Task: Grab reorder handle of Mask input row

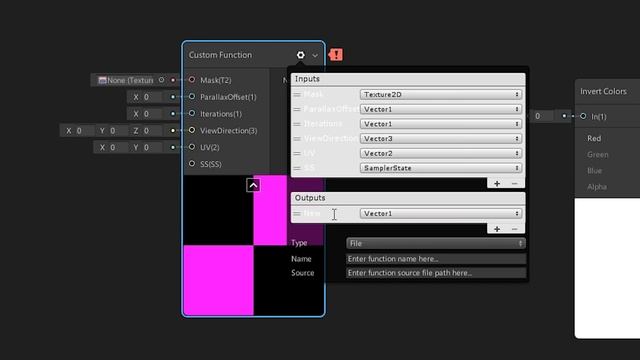Action: pos(297,95)
